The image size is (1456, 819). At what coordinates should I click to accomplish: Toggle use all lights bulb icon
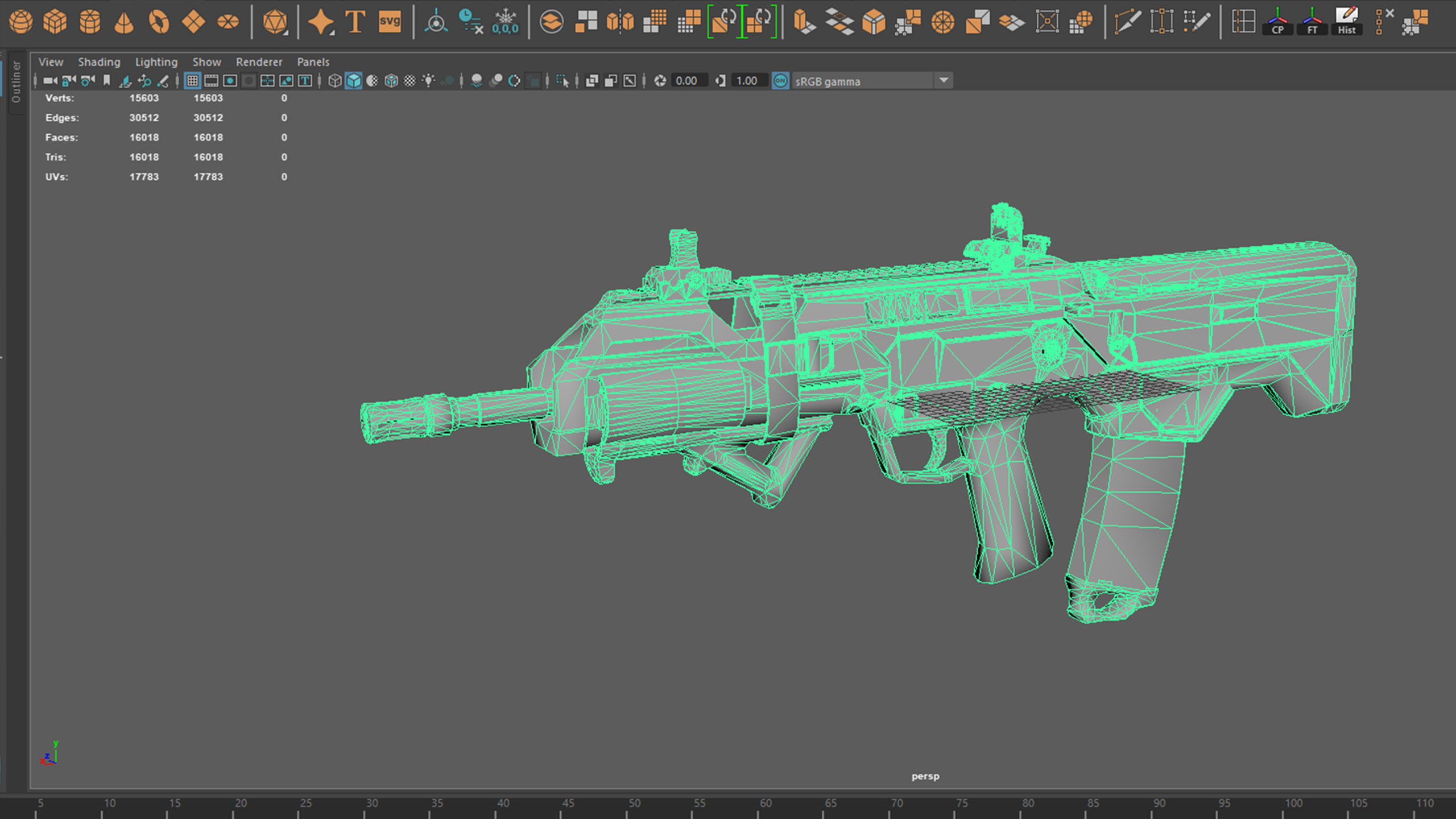pos(428,81)
